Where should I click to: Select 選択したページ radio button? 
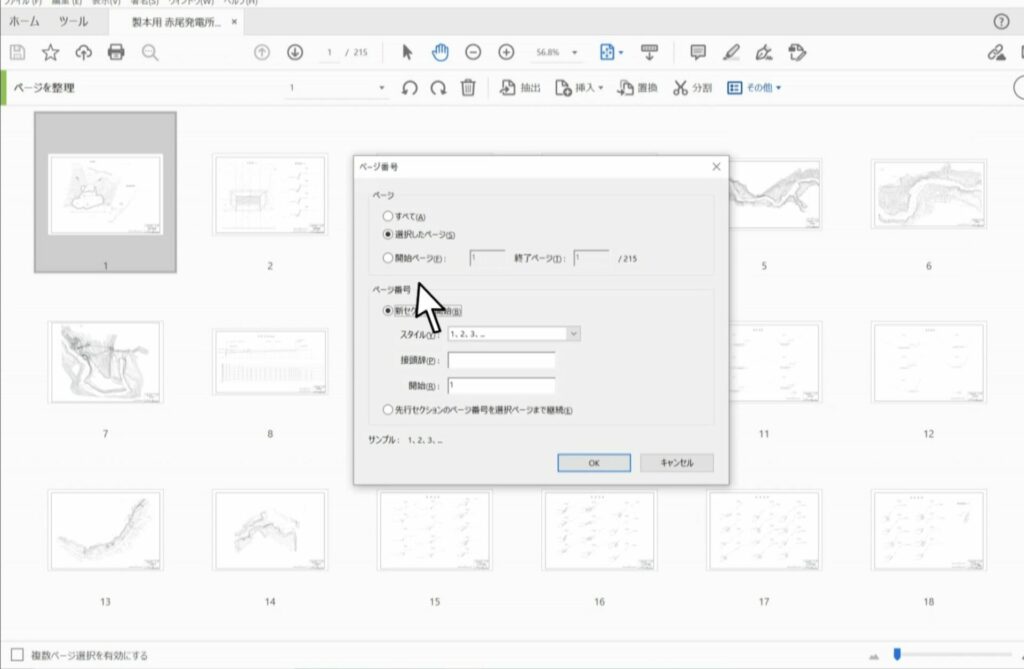pyautogui.click(x=388, y=234)
